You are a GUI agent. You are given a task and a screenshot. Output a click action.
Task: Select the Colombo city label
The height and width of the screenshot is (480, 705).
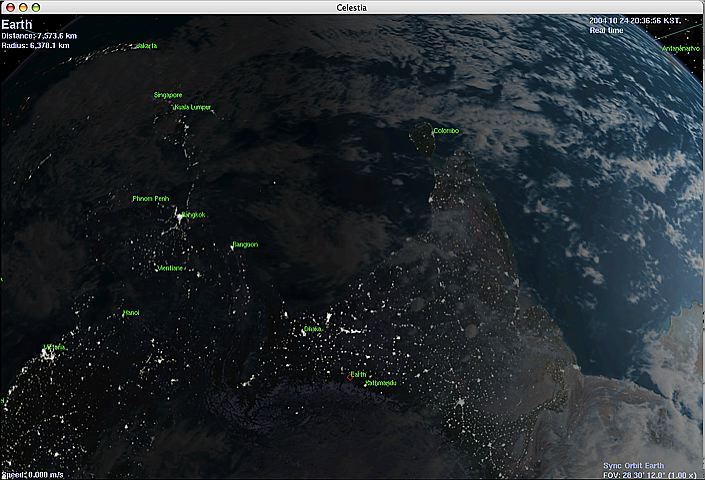(x=446, y=131)
